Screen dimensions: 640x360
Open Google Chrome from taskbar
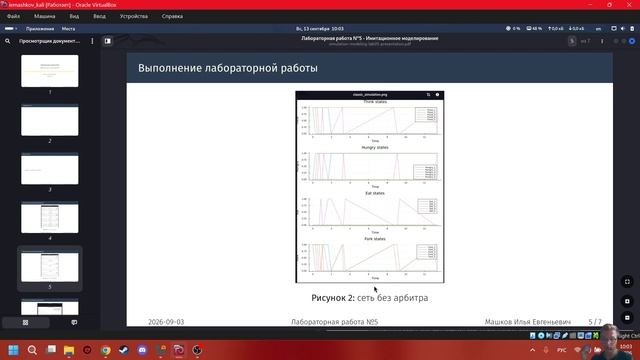tap(106, 350)
